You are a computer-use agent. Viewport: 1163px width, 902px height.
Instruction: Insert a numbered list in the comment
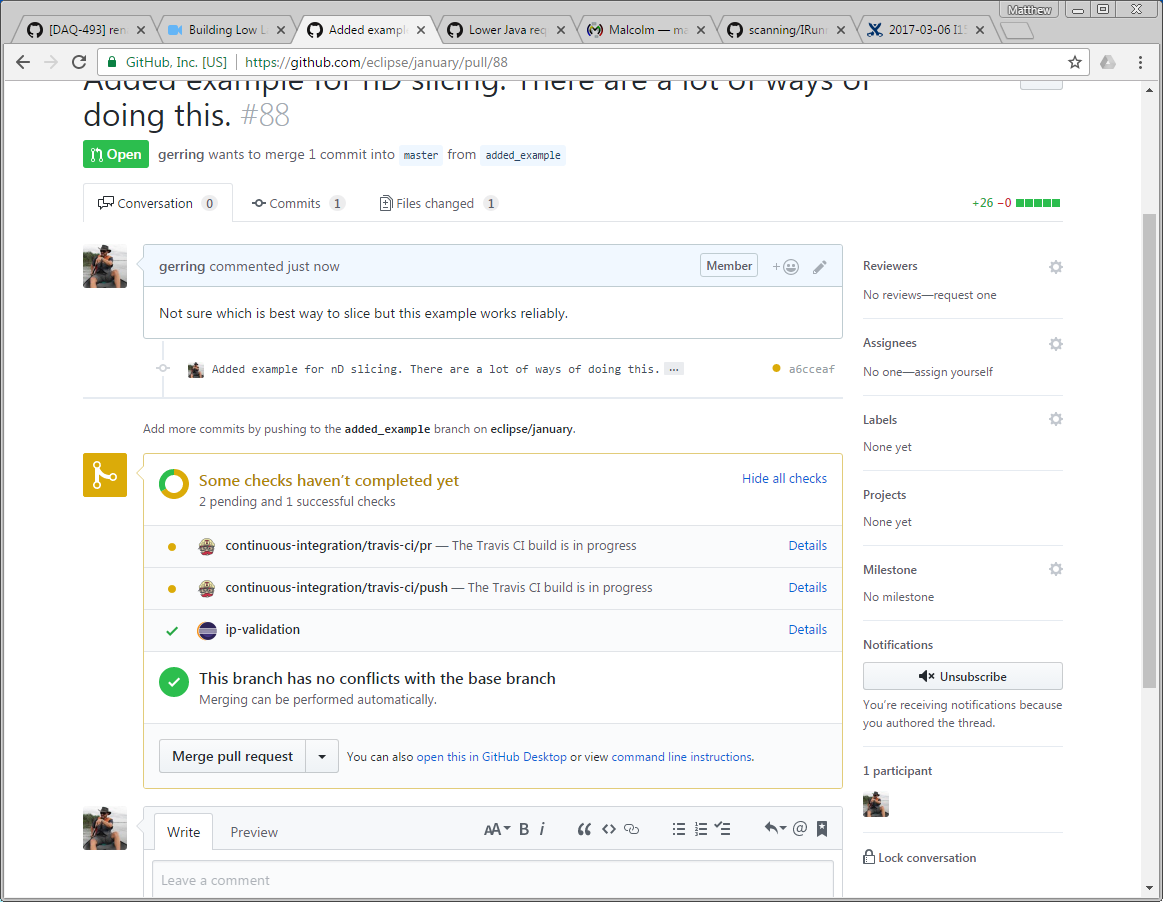(x=701, y=829)
